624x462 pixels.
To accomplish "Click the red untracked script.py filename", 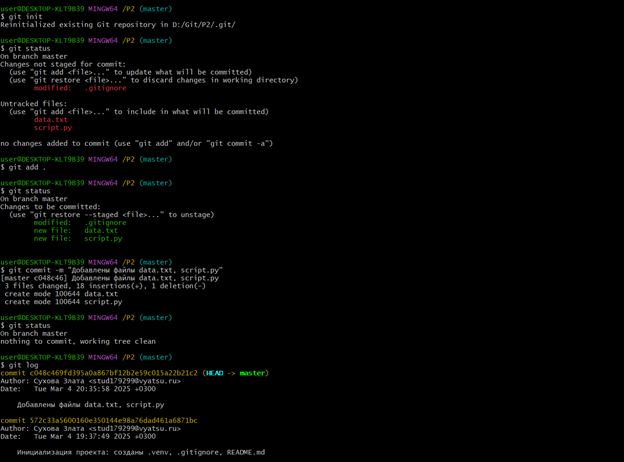I will [53, 128].
